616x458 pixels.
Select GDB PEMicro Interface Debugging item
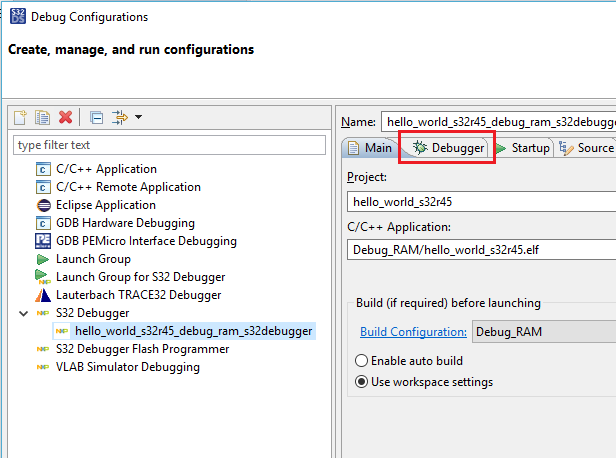click(x=146, y=241)
